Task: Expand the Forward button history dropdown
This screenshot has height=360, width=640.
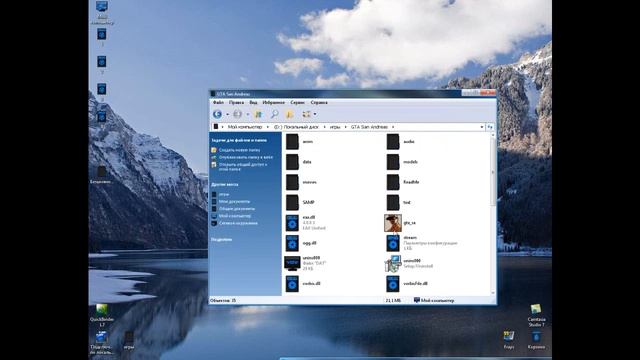Action: pyautogui.click(x=247, y=114)
